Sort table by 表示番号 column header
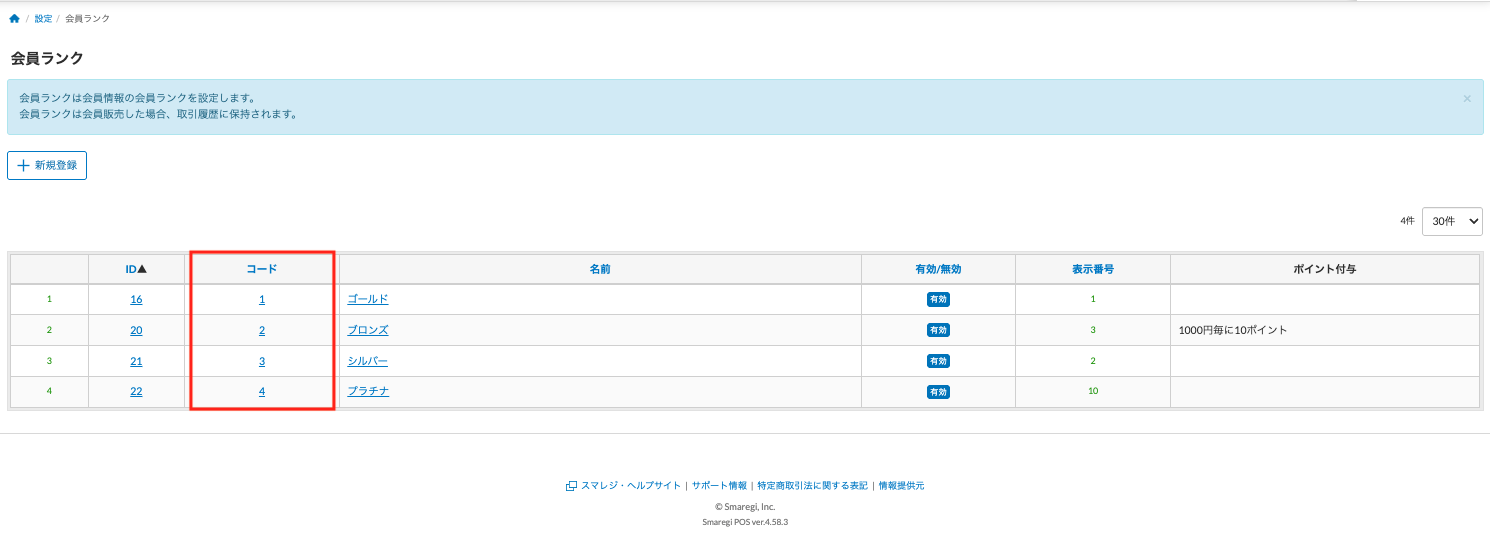Viewport: 1490px width, 535px height. coord(1093,269)
